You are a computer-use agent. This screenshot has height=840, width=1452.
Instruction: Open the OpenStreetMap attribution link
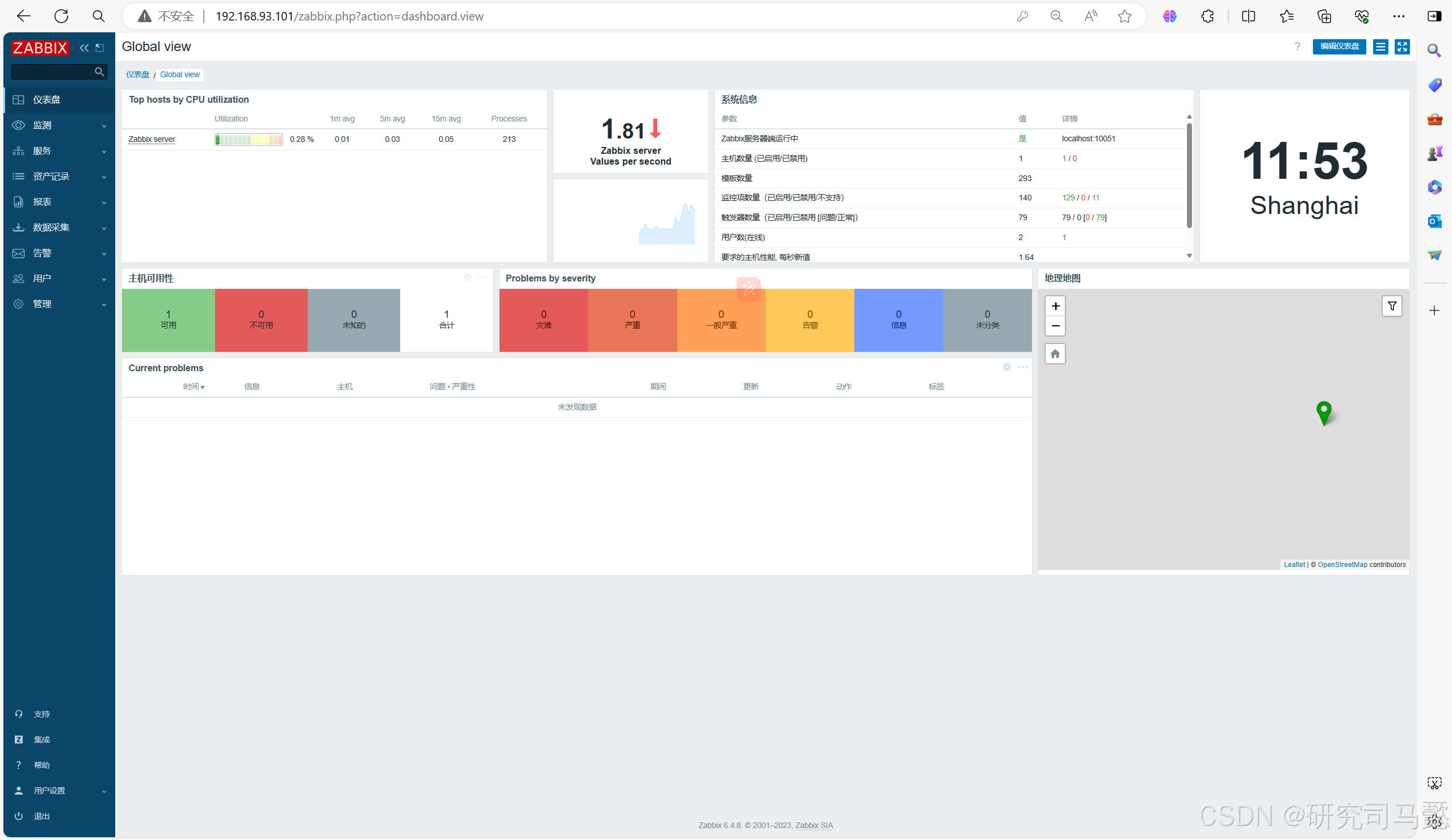(x=1342, y=565)
